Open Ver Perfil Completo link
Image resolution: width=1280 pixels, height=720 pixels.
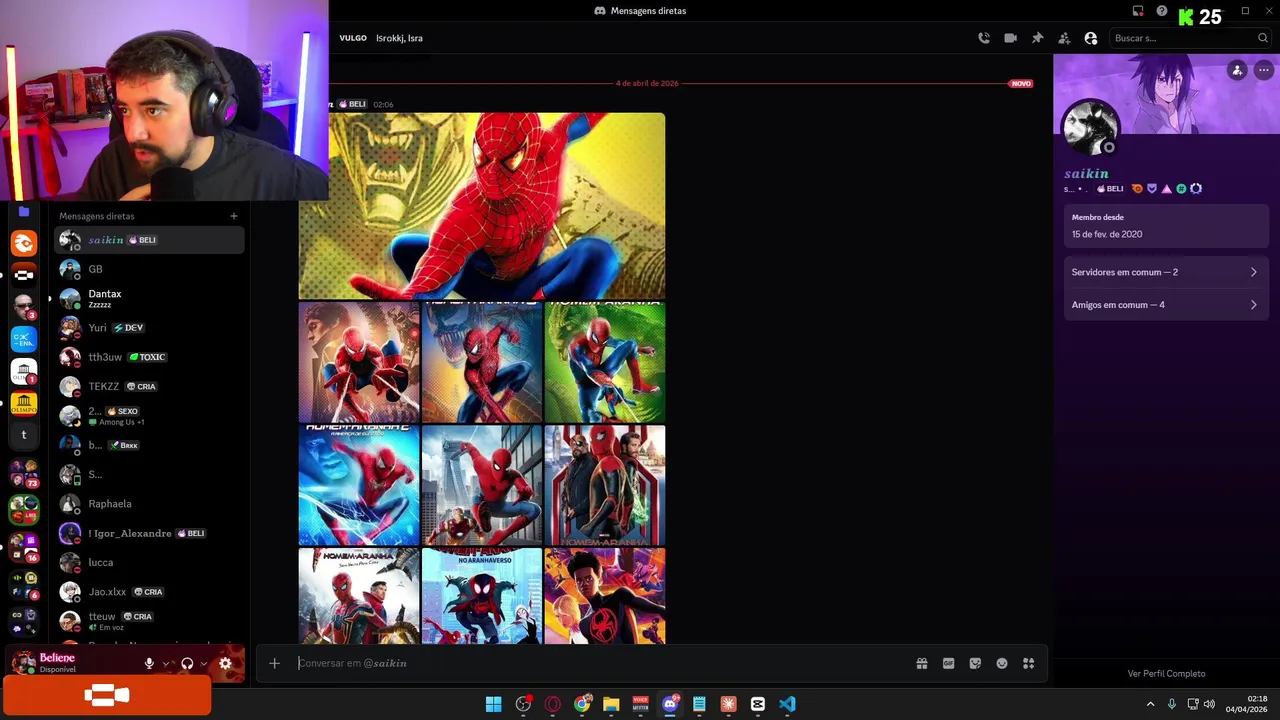[x=1166, y=674]
